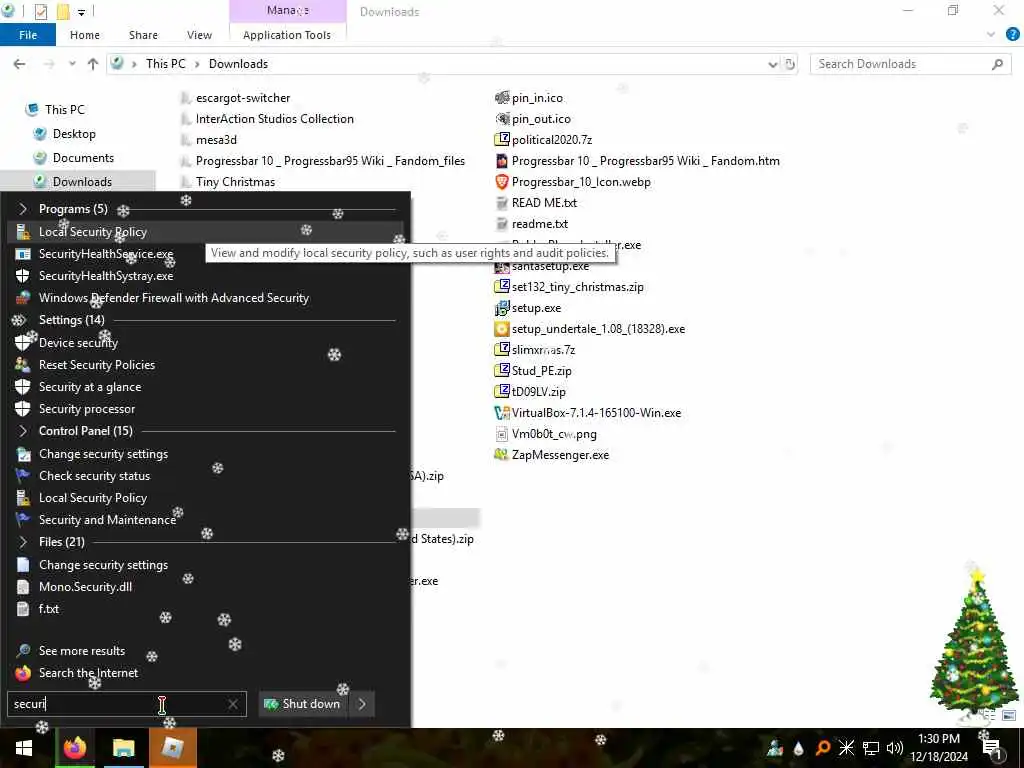
Task: Open the File menu in Explorer
Action: 28,35
